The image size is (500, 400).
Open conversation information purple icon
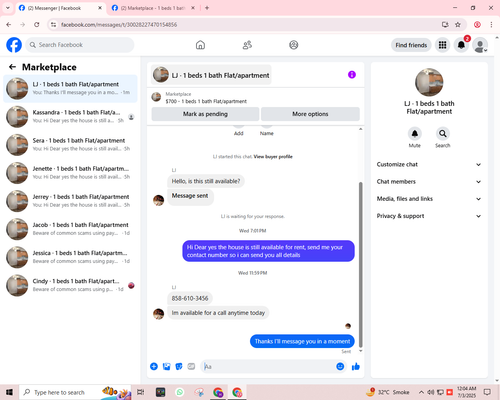click(x=352, y=75)
